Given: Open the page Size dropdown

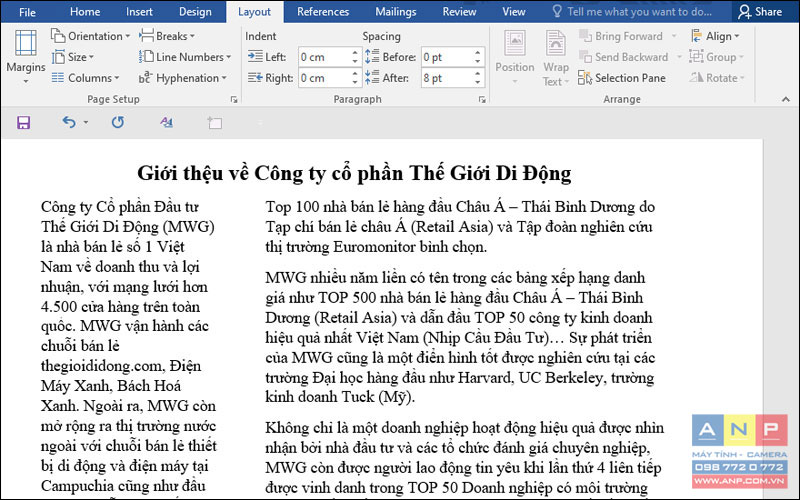Looking at the screenshot, I should pyautogui.click(x=73, y=57).
